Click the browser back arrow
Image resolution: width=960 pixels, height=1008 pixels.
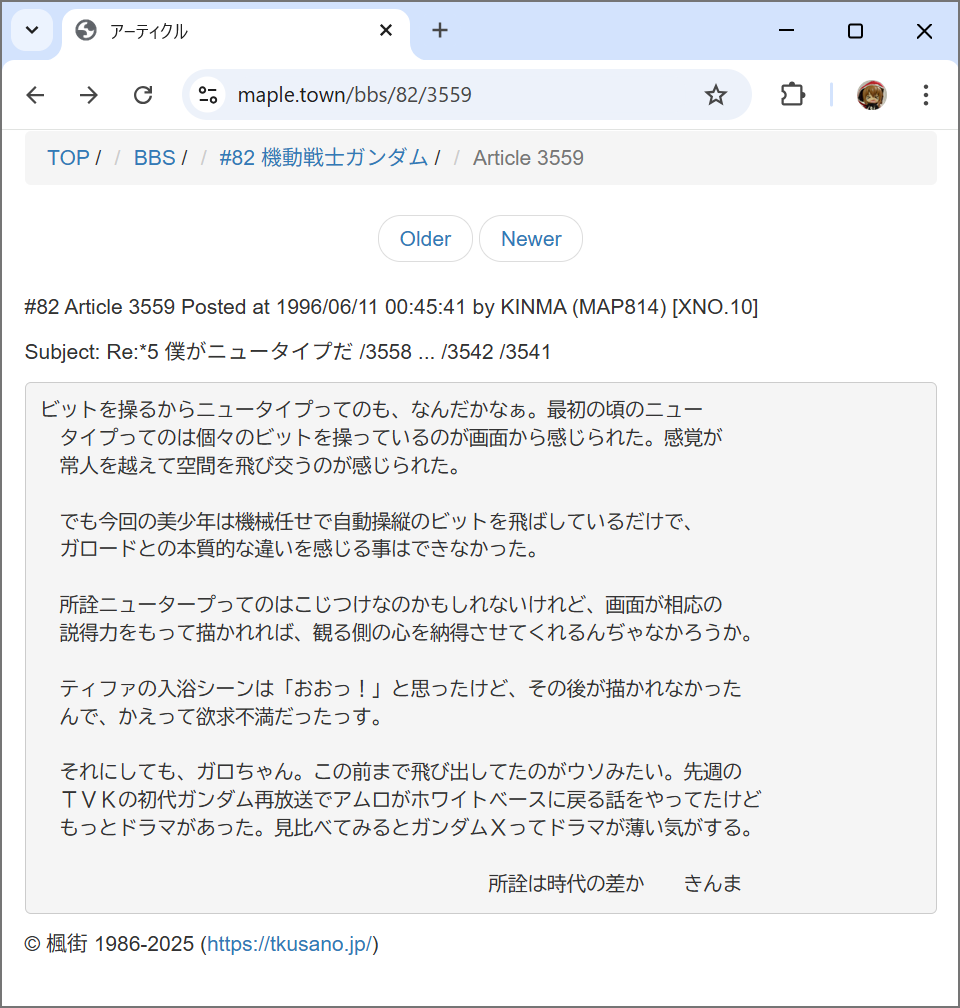tap(36, 95)
